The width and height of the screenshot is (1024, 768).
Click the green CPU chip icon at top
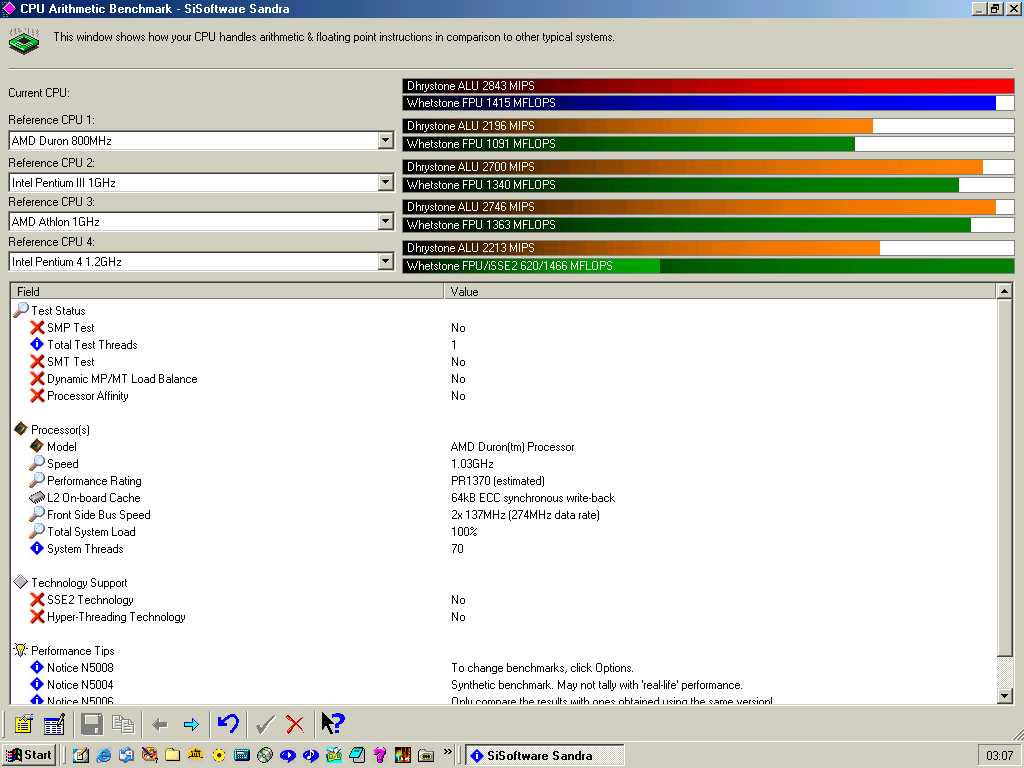point(24,41)
